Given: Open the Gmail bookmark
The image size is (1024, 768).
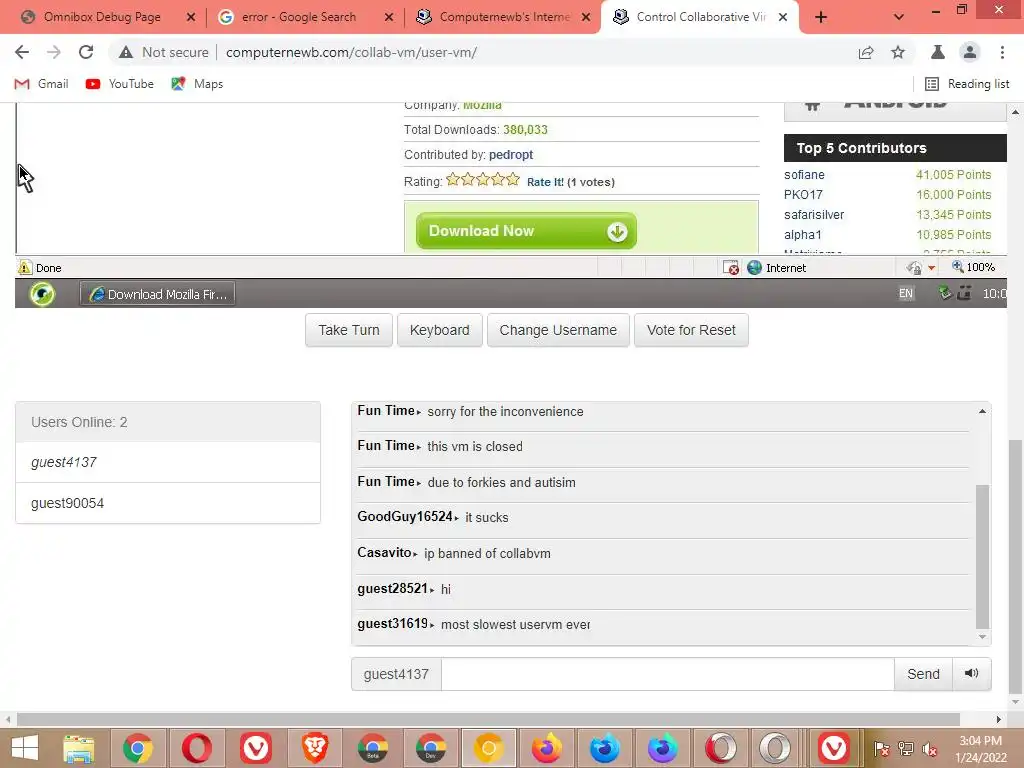Looking at the screenshot, I should point(41,84).
